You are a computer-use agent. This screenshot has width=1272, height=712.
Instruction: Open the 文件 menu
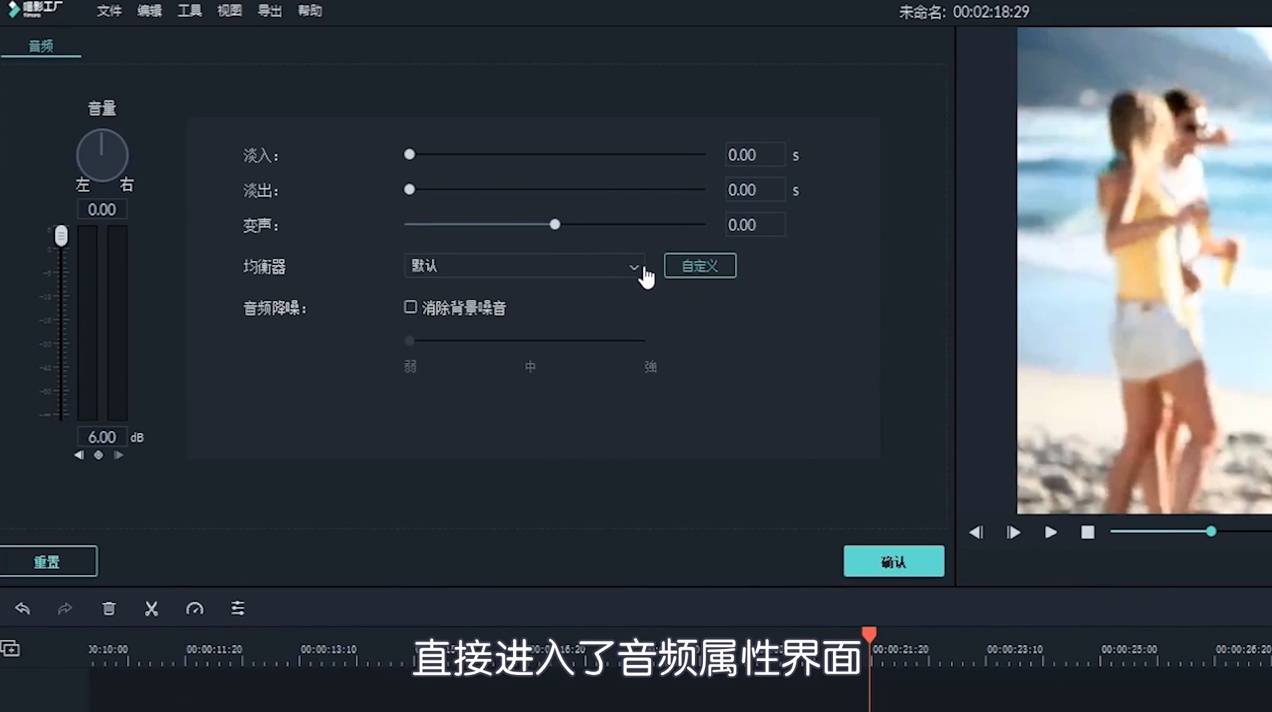[x=109, y=11]
